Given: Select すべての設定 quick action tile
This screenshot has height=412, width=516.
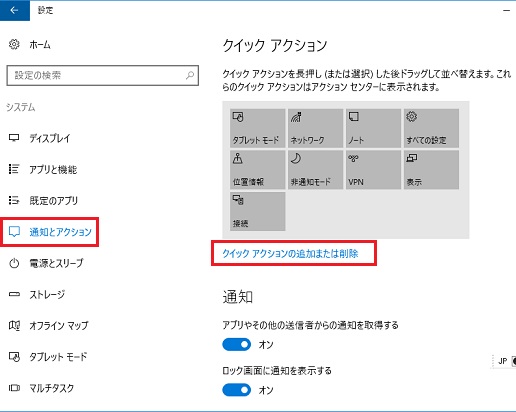Looking at the screenshot, I should [x=431, y=128].
